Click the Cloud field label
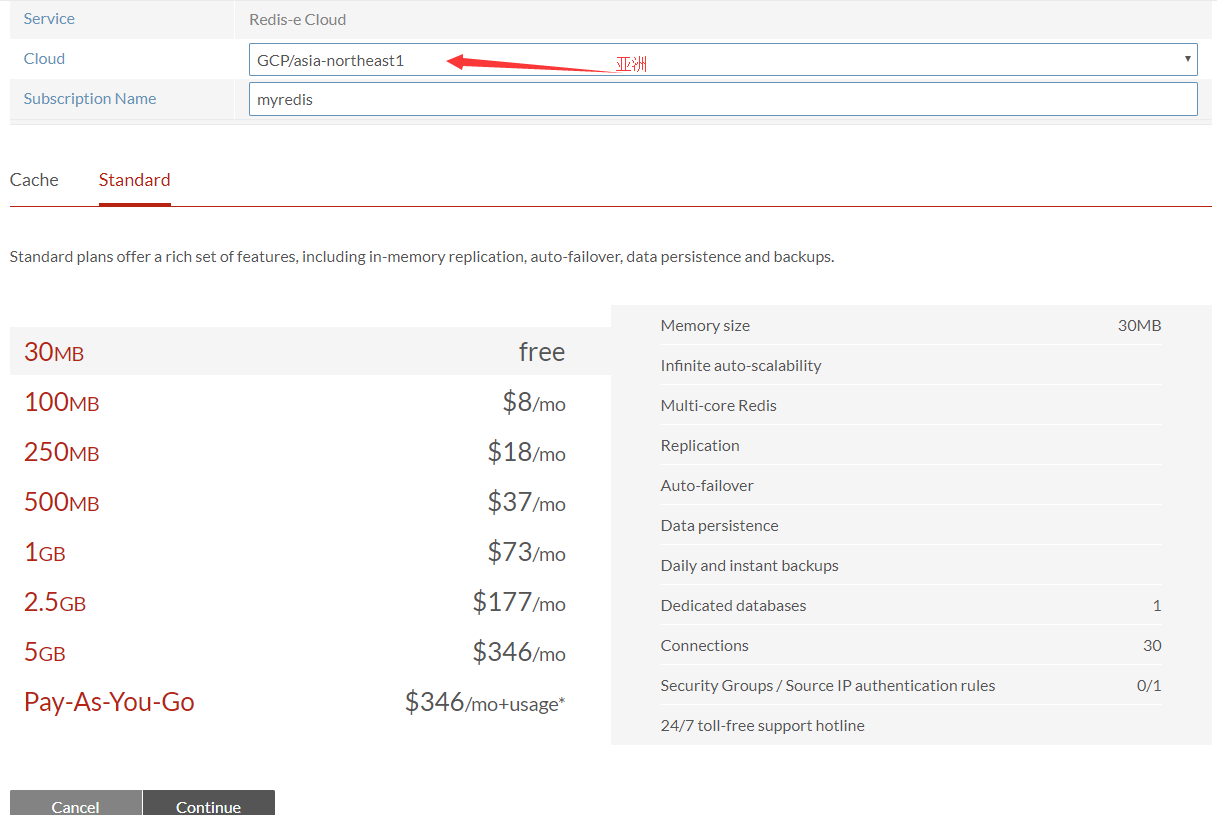The image size is (1217, 815). (x=44, y=59)
